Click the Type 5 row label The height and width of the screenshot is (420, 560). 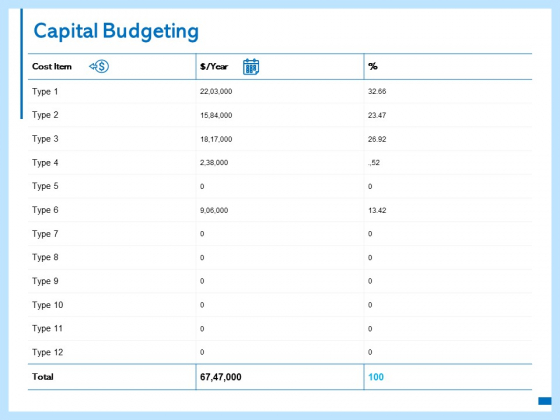[x=45, y=186]
